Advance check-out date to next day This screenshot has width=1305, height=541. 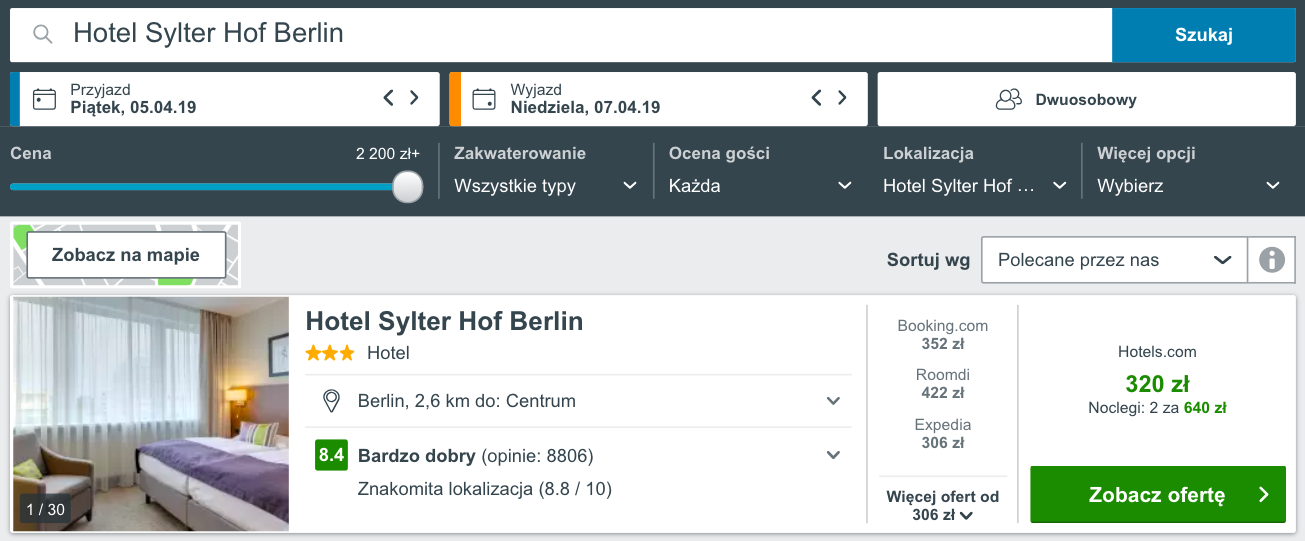[842, 98]
